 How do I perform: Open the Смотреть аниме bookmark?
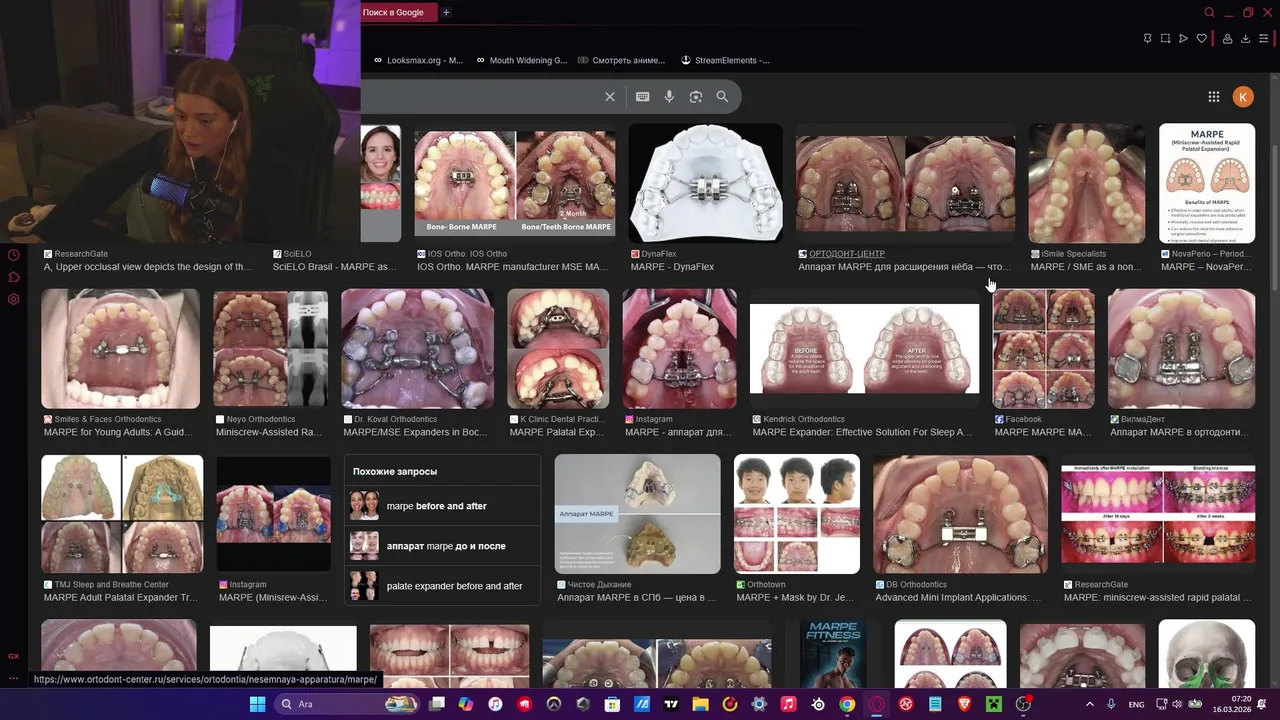(621, 60)
